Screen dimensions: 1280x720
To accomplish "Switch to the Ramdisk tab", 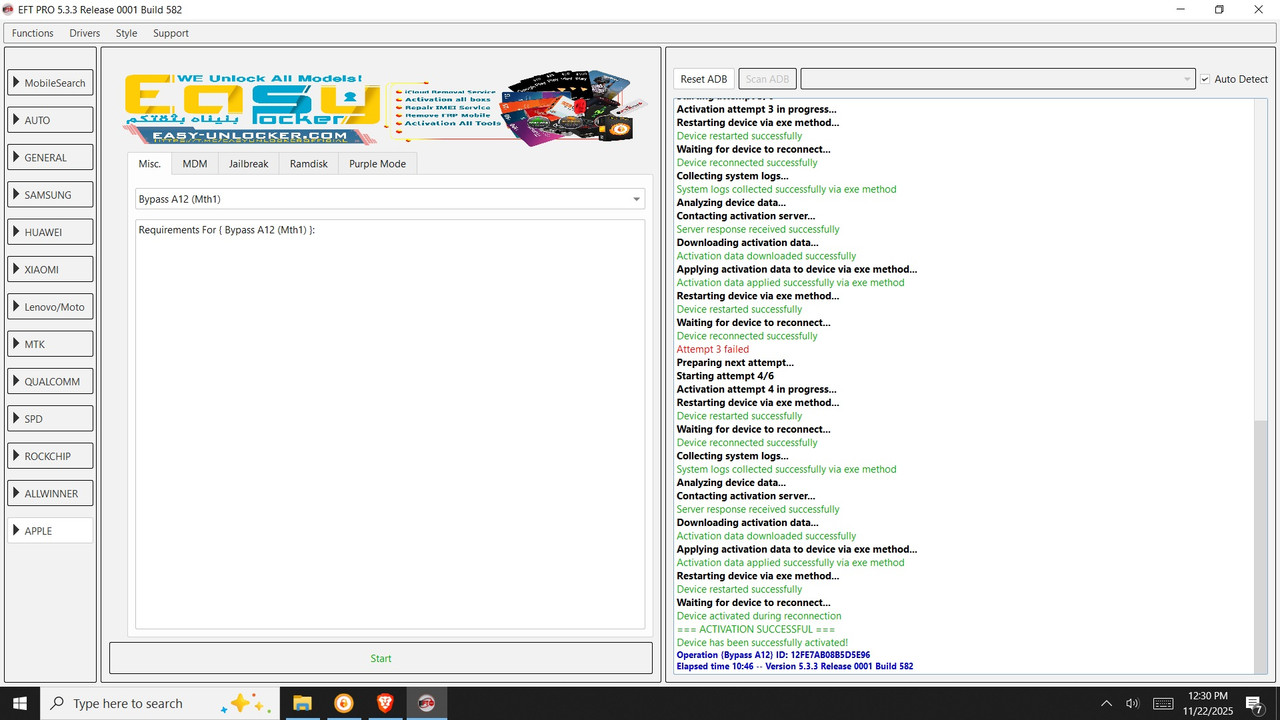I will click(308, 164).
